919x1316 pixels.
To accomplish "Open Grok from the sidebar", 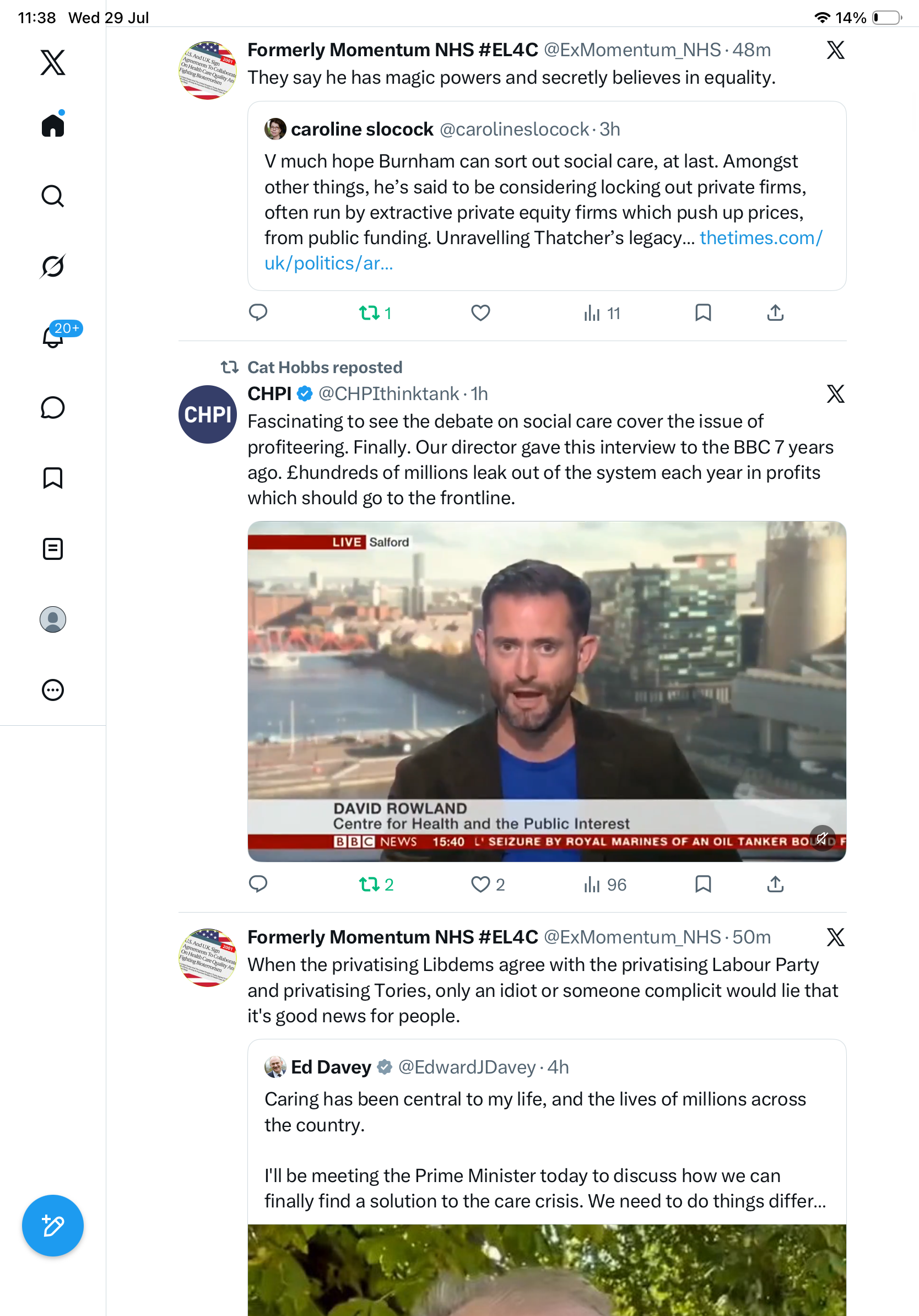I will (x=53, y=266).
